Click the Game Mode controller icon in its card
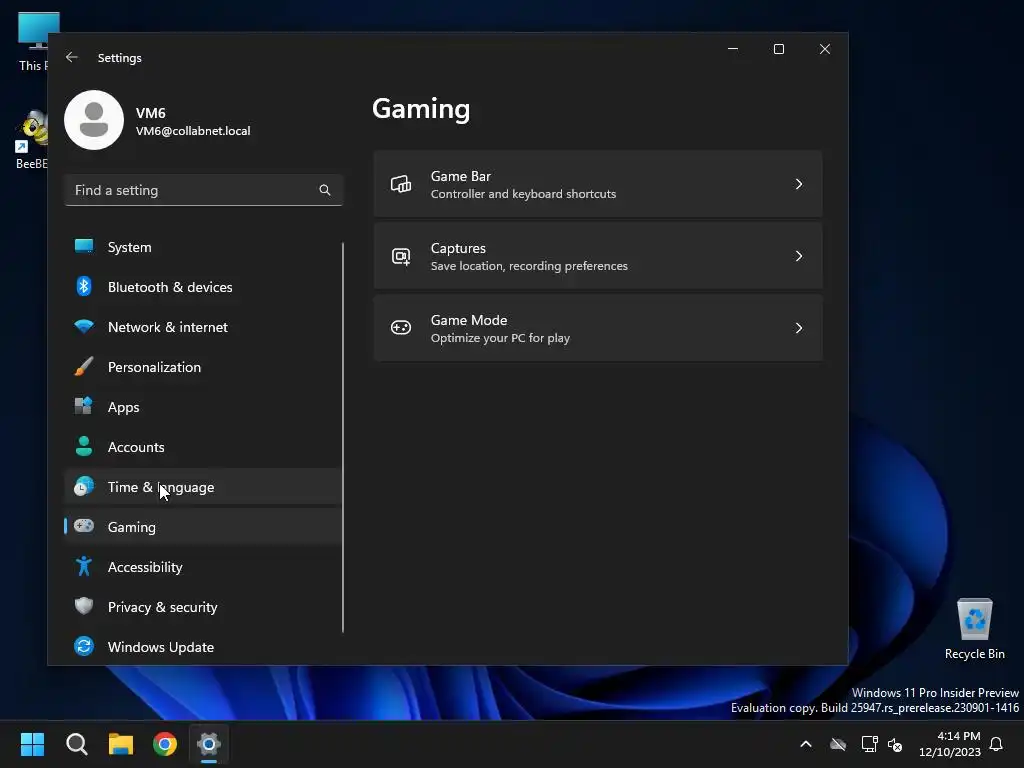 (401, 327)
